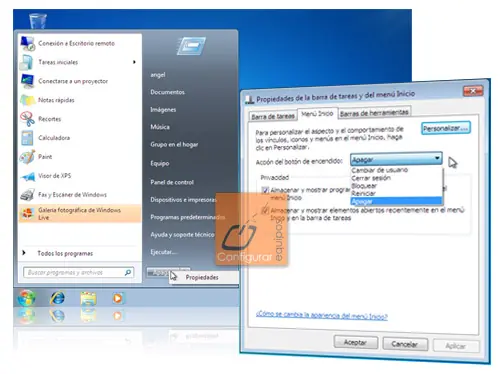Launch the Paint icon
This screenshot has height=374, width=500.
click(x=27, y=157)
